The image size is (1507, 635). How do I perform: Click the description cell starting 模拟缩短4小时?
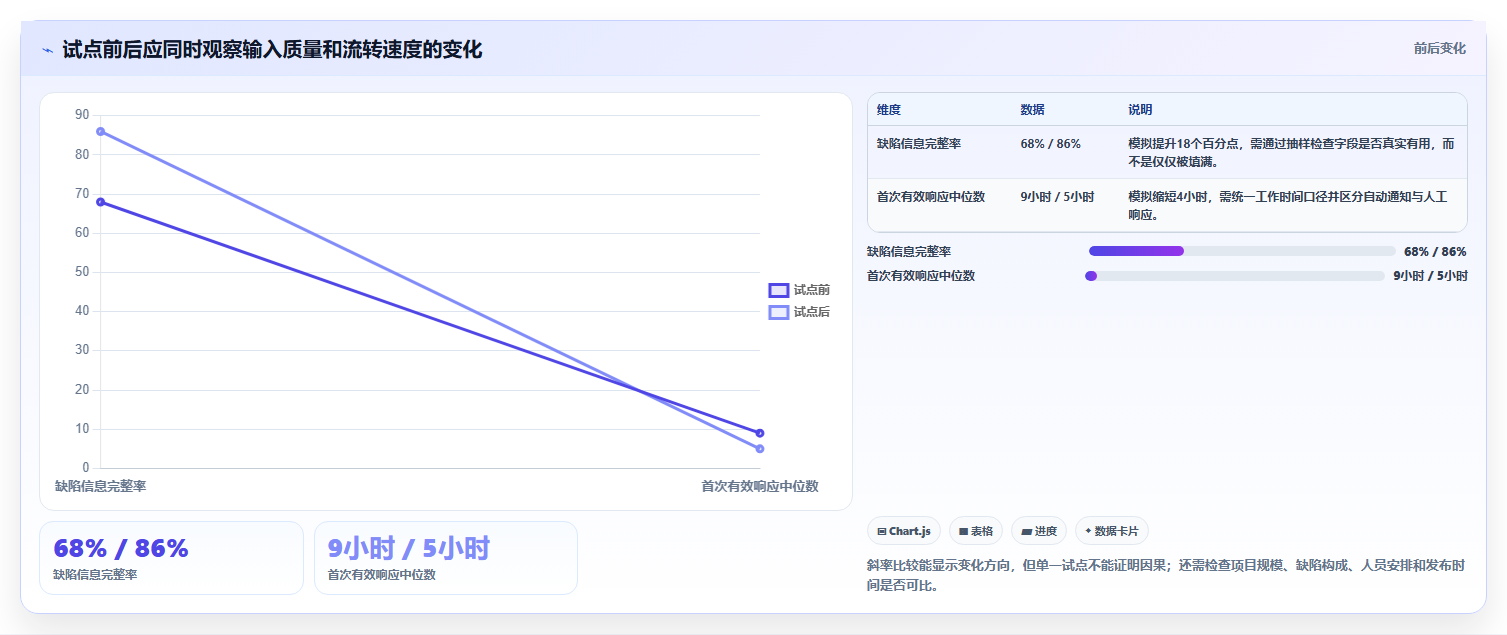click(x=1294, y=205)
